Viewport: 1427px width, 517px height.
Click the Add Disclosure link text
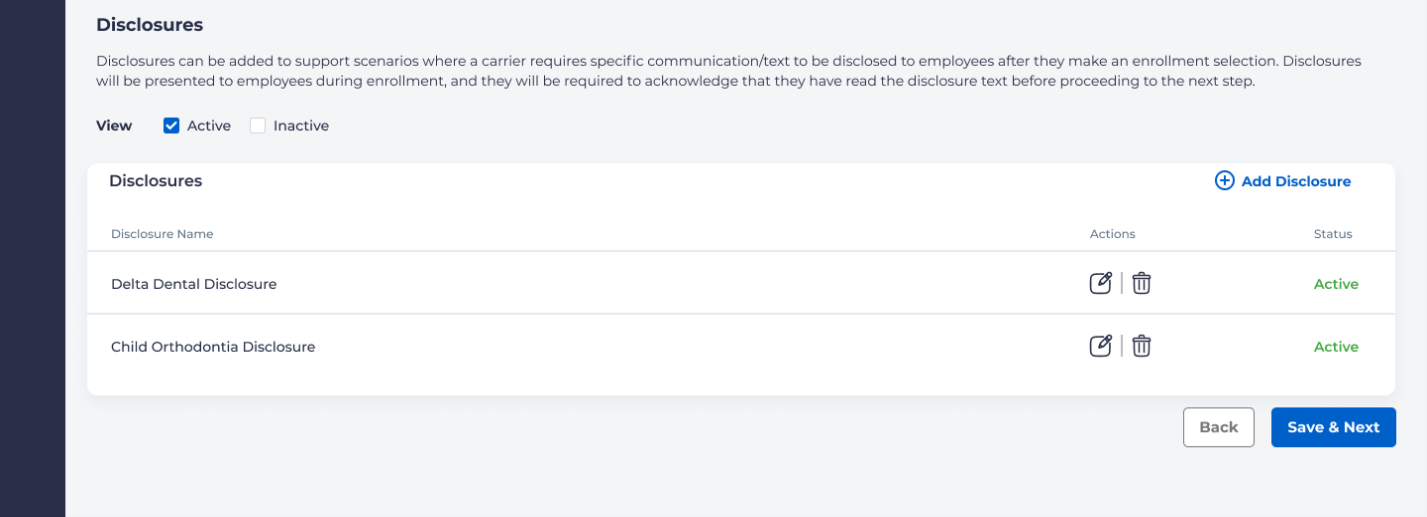pos(1296,181)
